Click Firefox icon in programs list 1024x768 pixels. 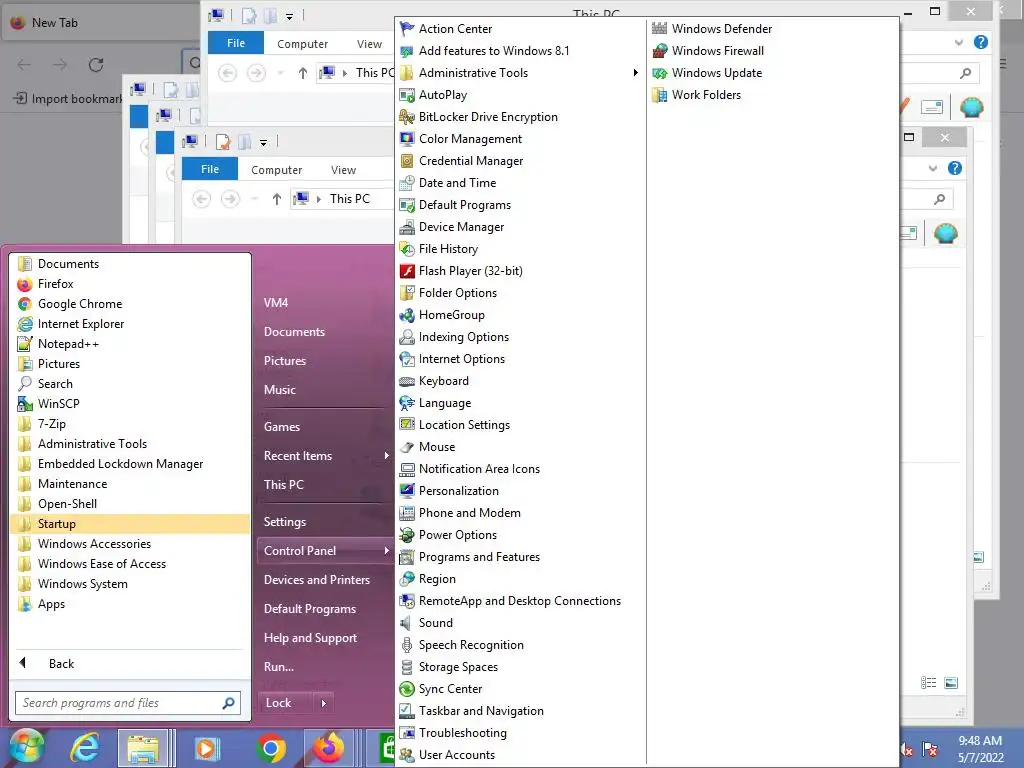[x=25, y=284]
